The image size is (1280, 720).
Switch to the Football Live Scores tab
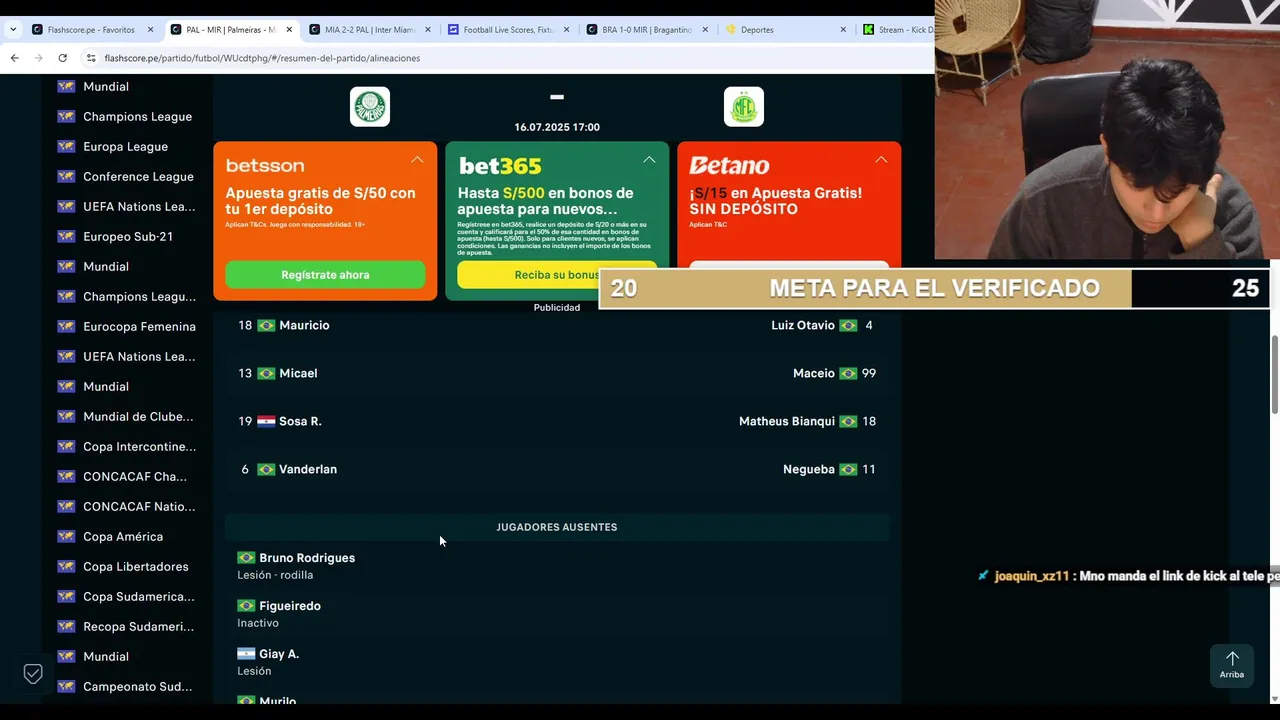tap(508, 30)
